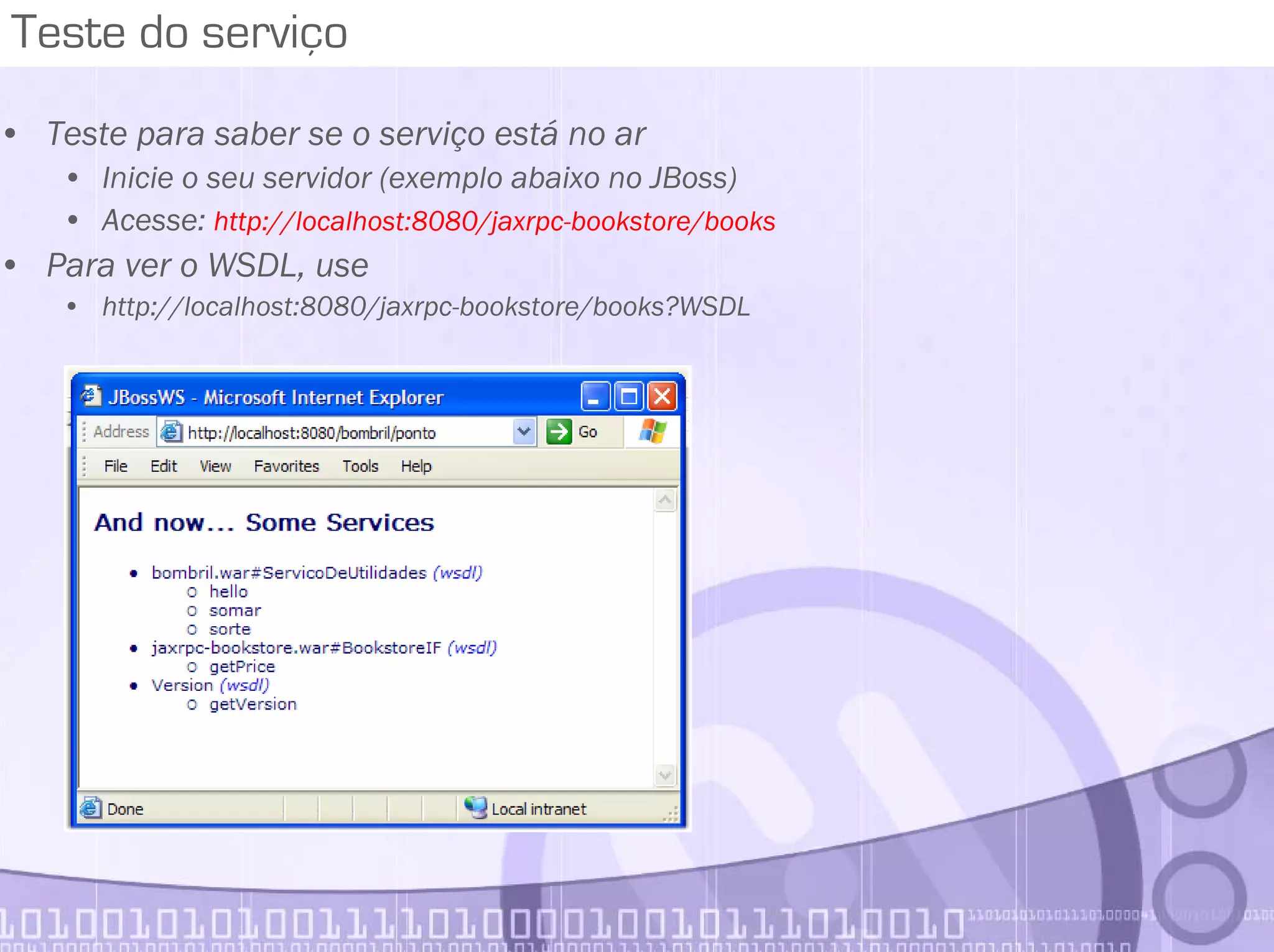1274x952 pixels.
Task: Expand the address bar history dropdown
Action: (524, 432)
